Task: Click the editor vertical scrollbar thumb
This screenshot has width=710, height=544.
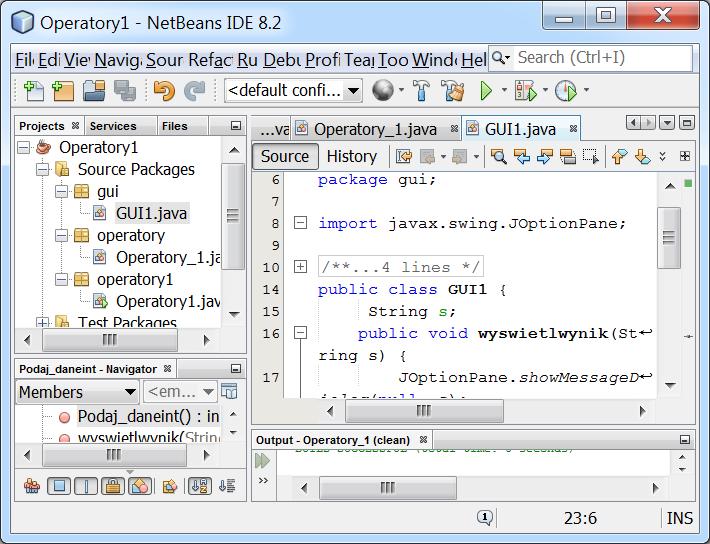Action: point(669,238)
